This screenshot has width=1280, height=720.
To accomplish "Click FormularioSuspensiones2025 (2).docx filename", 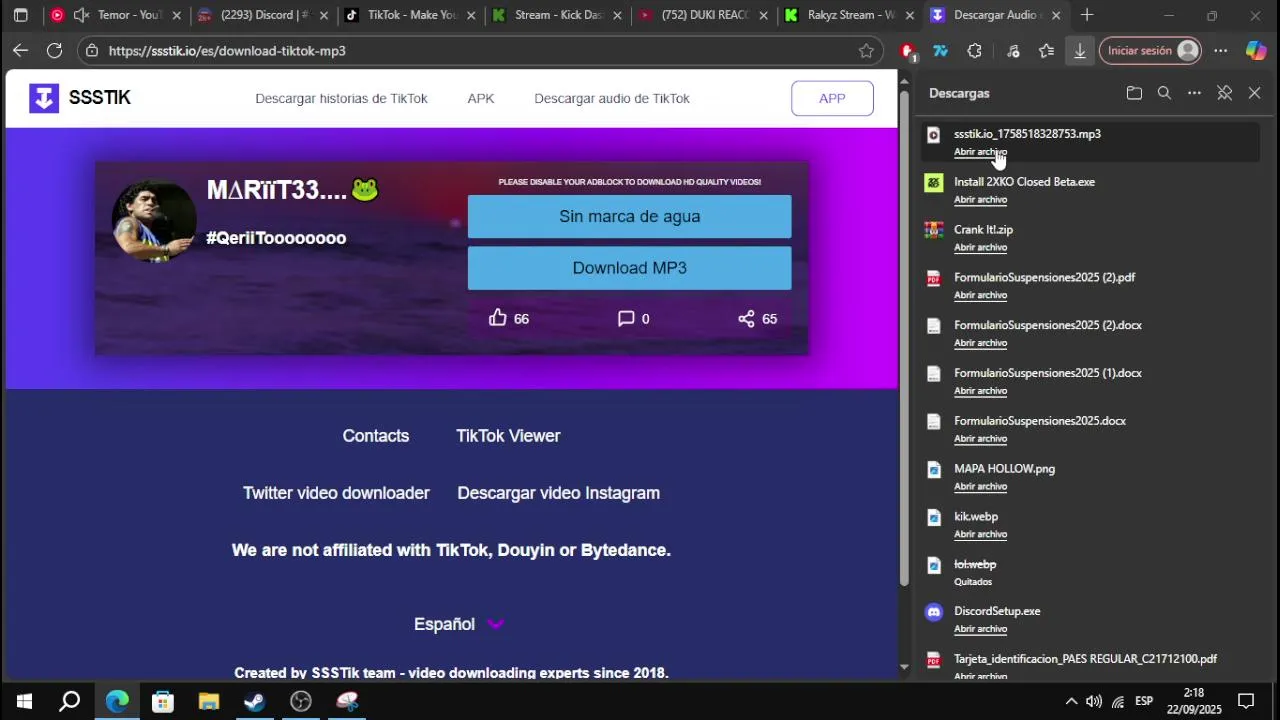I will click(1047, 325).
